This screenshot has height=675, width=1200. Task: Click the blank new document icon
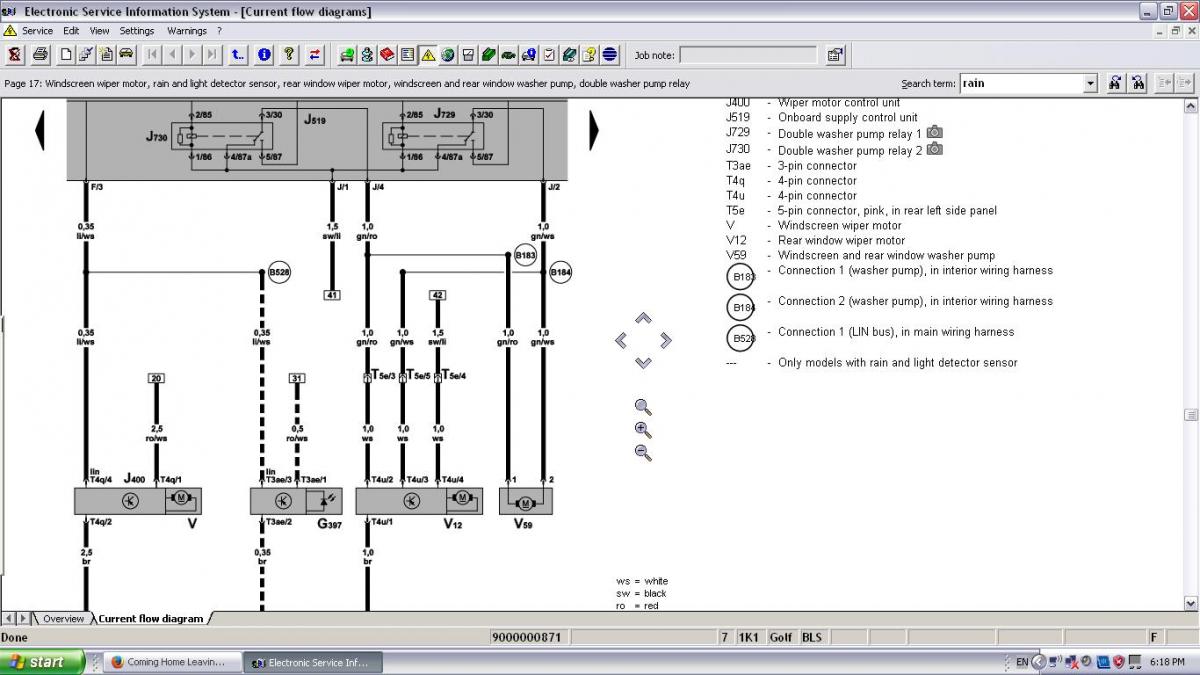coord(66,54)
